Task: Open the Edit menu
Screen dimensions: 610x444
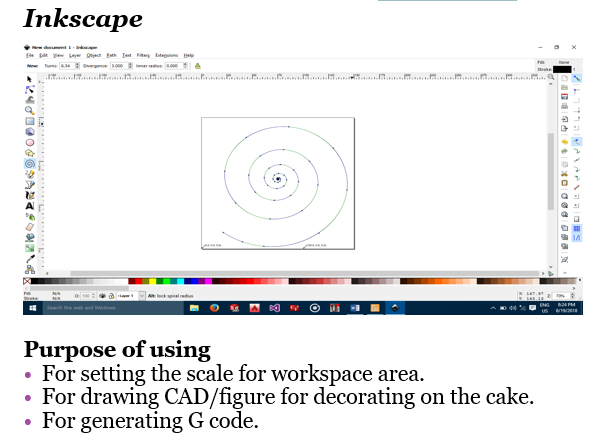Action: [x=43, y=55]
